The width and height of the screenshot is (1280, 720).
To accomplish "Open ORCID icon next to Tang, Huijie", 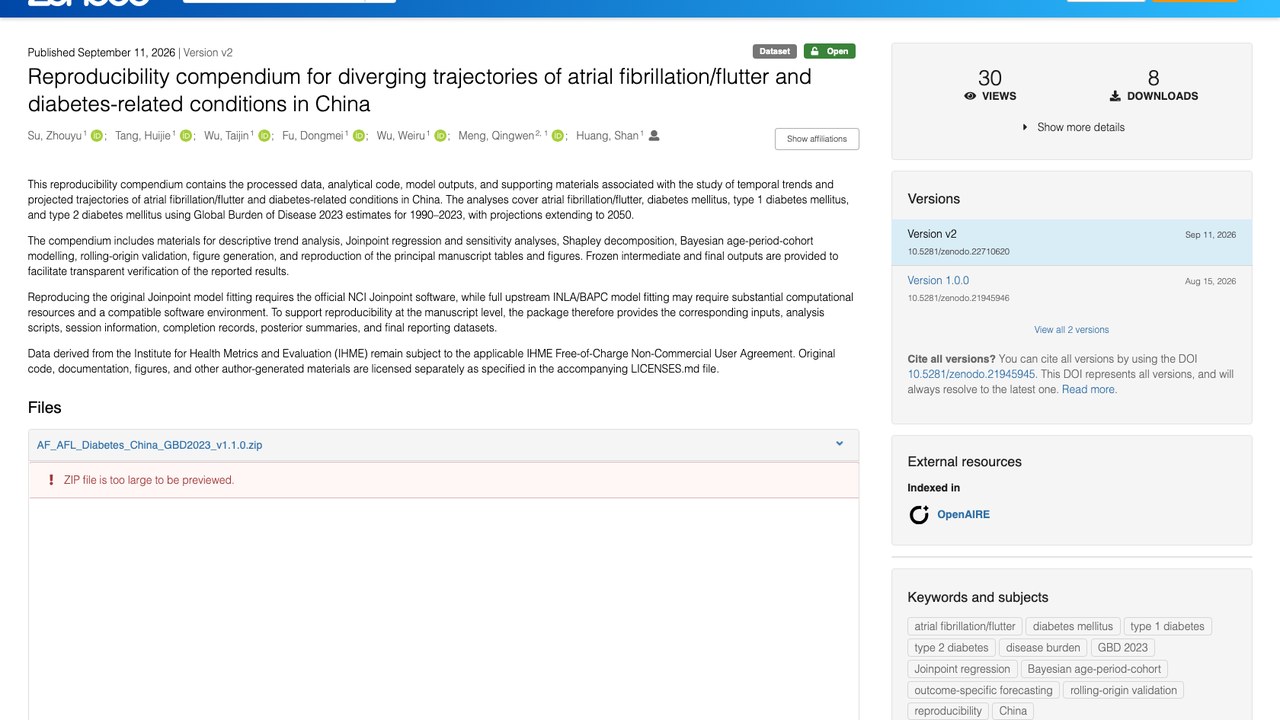I will (186, 136).
